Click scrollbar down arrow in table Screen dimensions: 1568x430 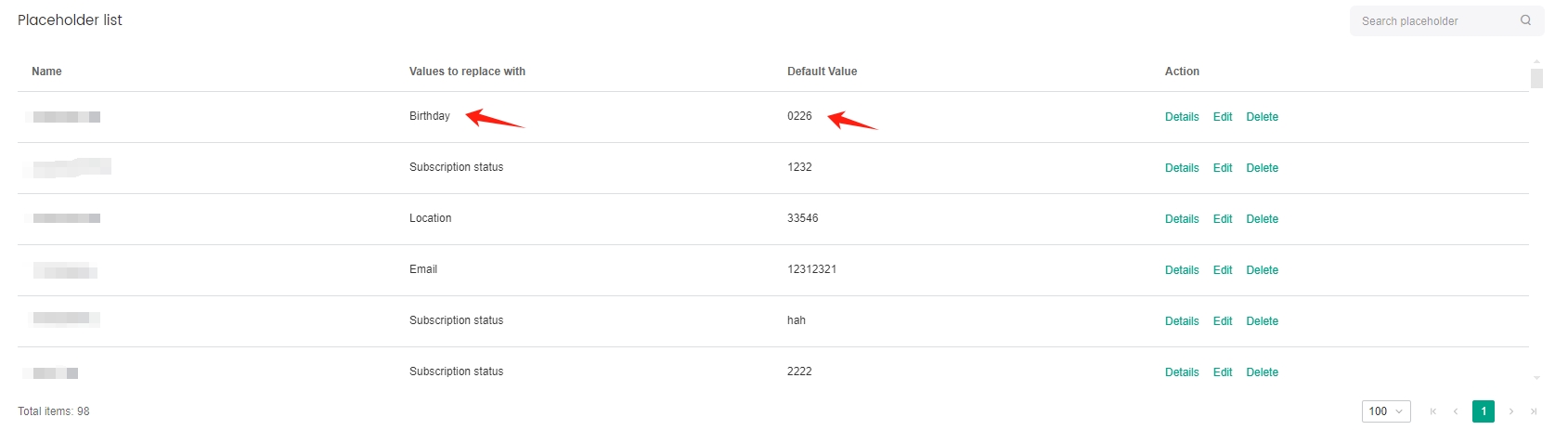[1536, 378]
